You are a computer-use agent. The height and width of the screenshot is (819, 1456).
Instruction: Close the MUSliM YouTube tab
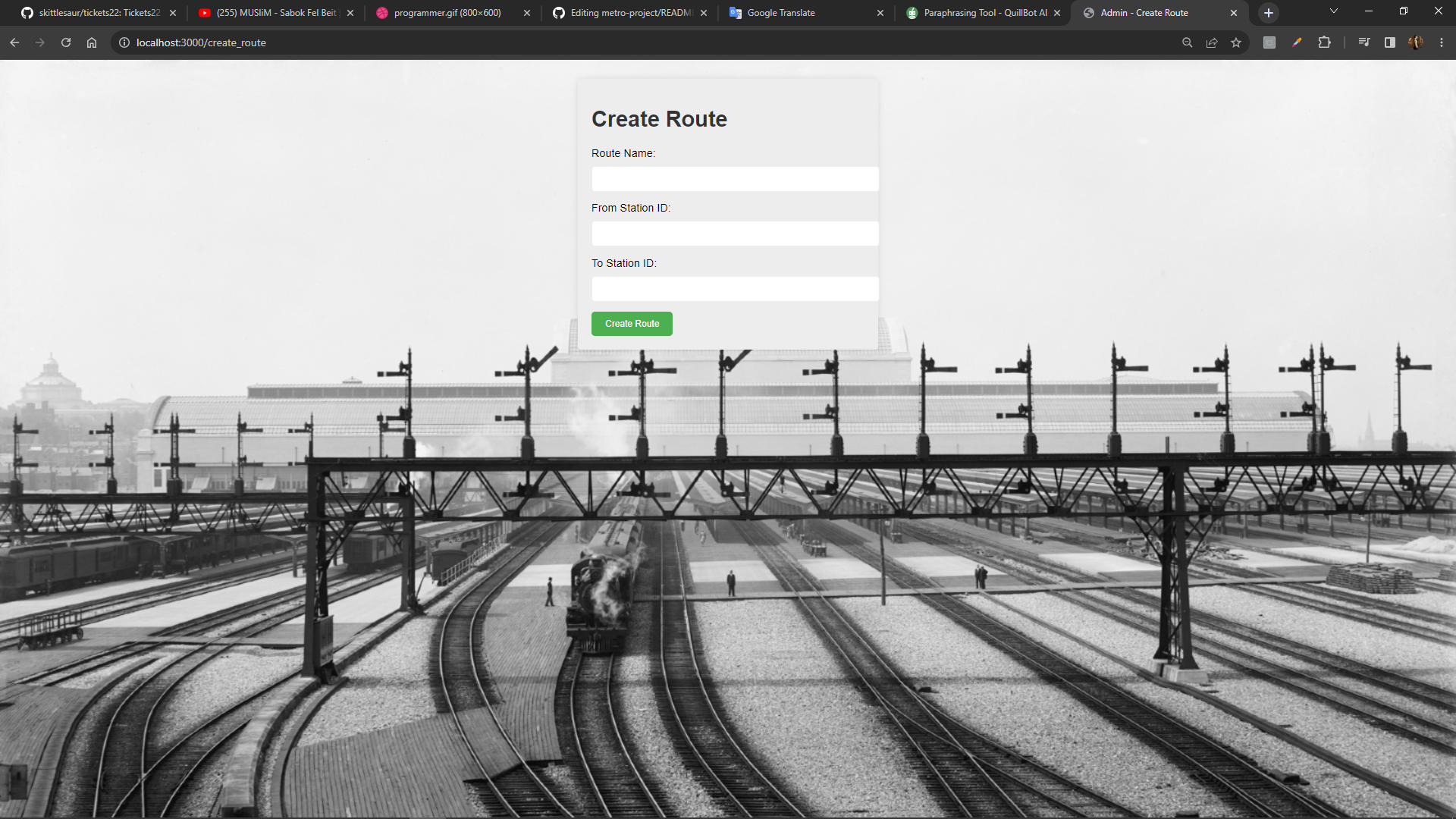[x=350, y=13]
